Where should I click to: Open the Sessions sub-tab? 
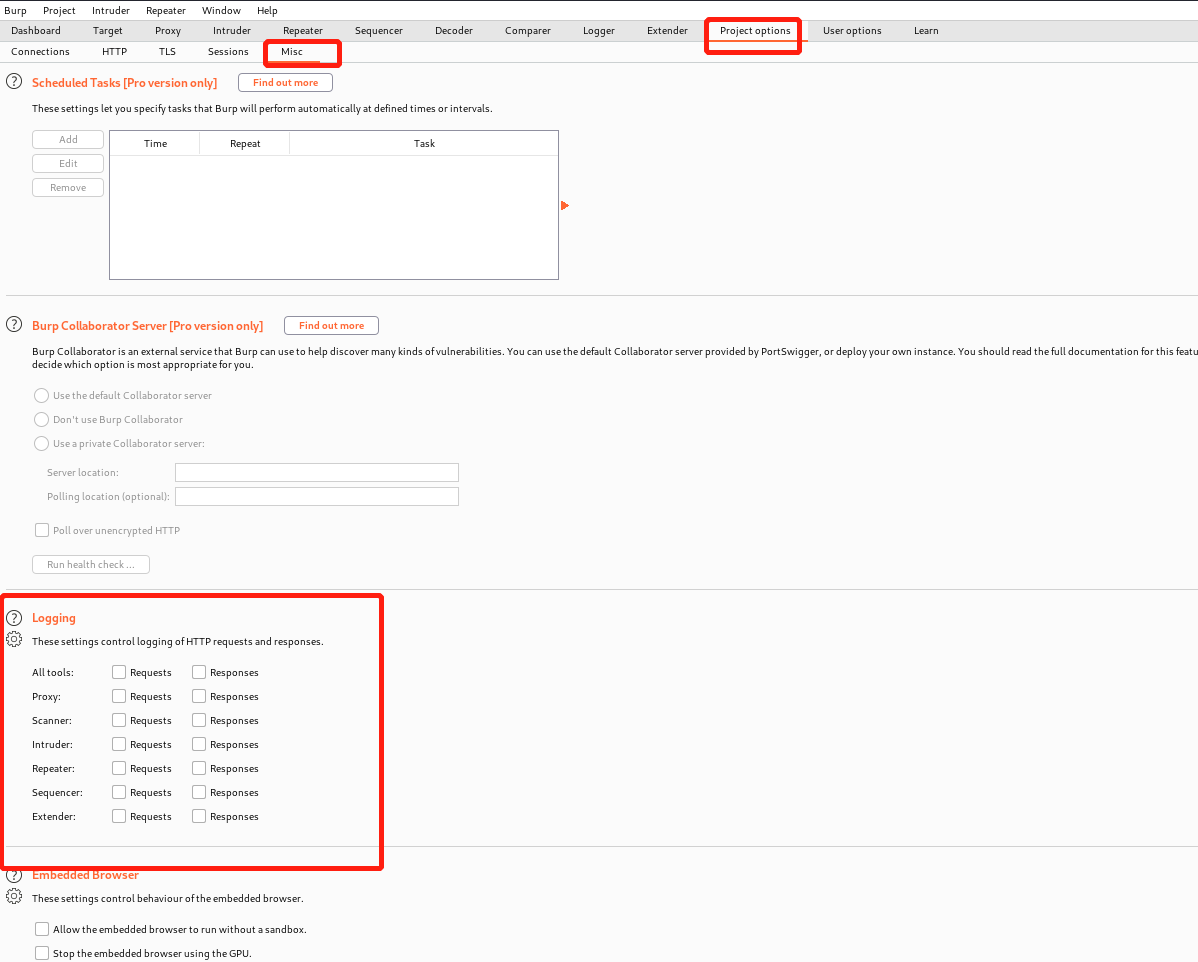click(228, 51)
